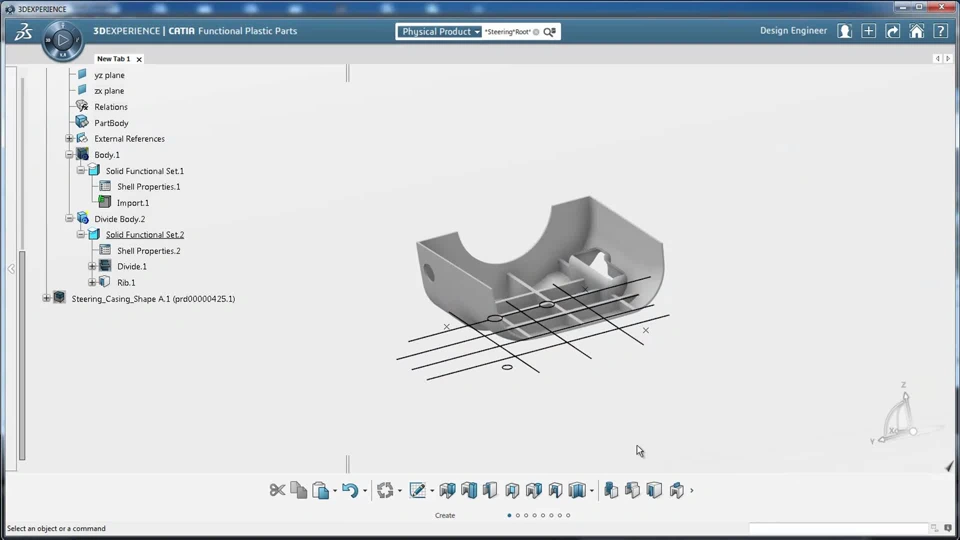Viewport: 960px width, 540px height.
Task: Select Rib.1 in the tree
Action: [x=126, y=282]
